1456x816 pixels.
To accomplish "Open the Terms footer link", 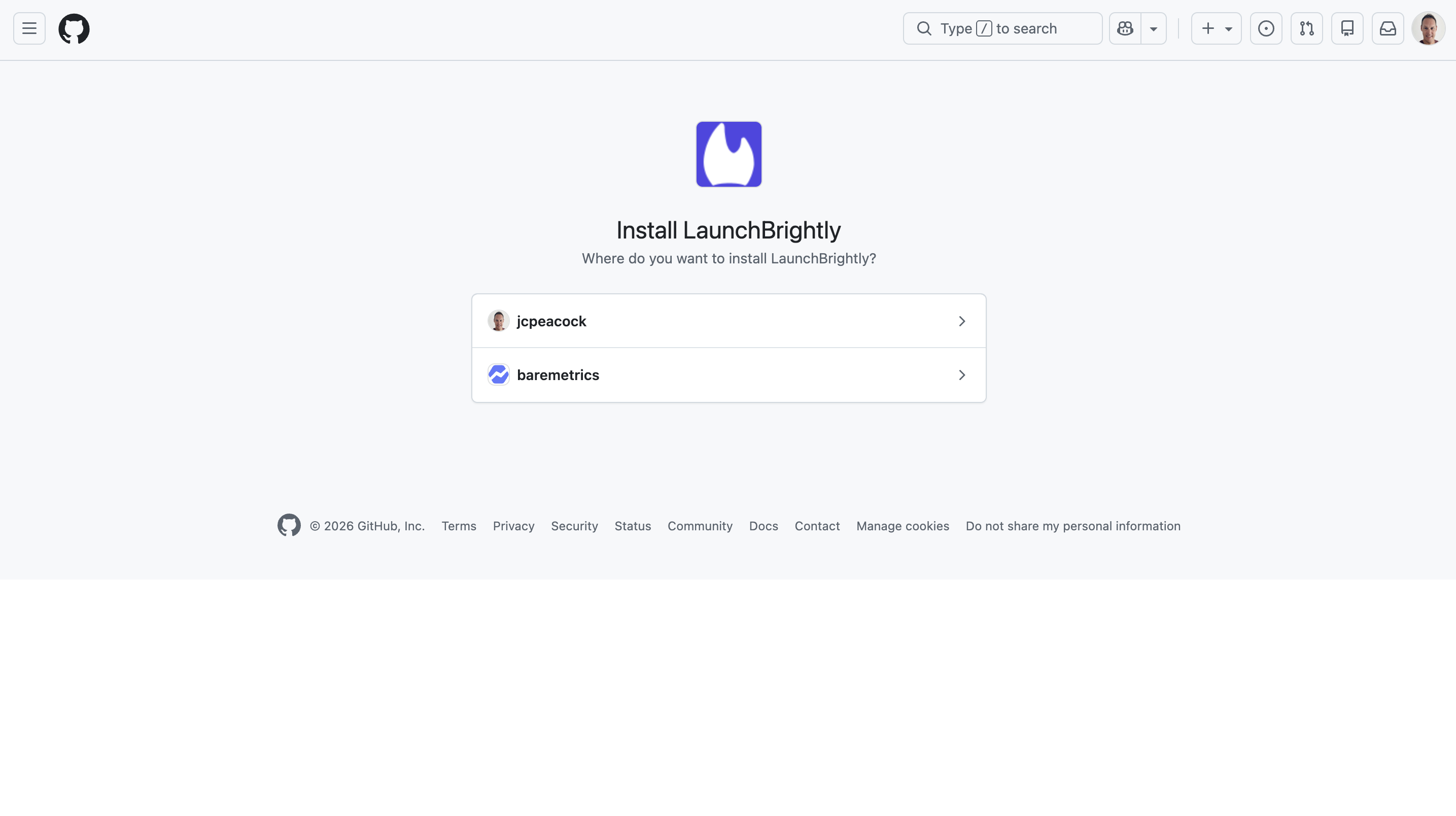I will [x=459, y=526].
